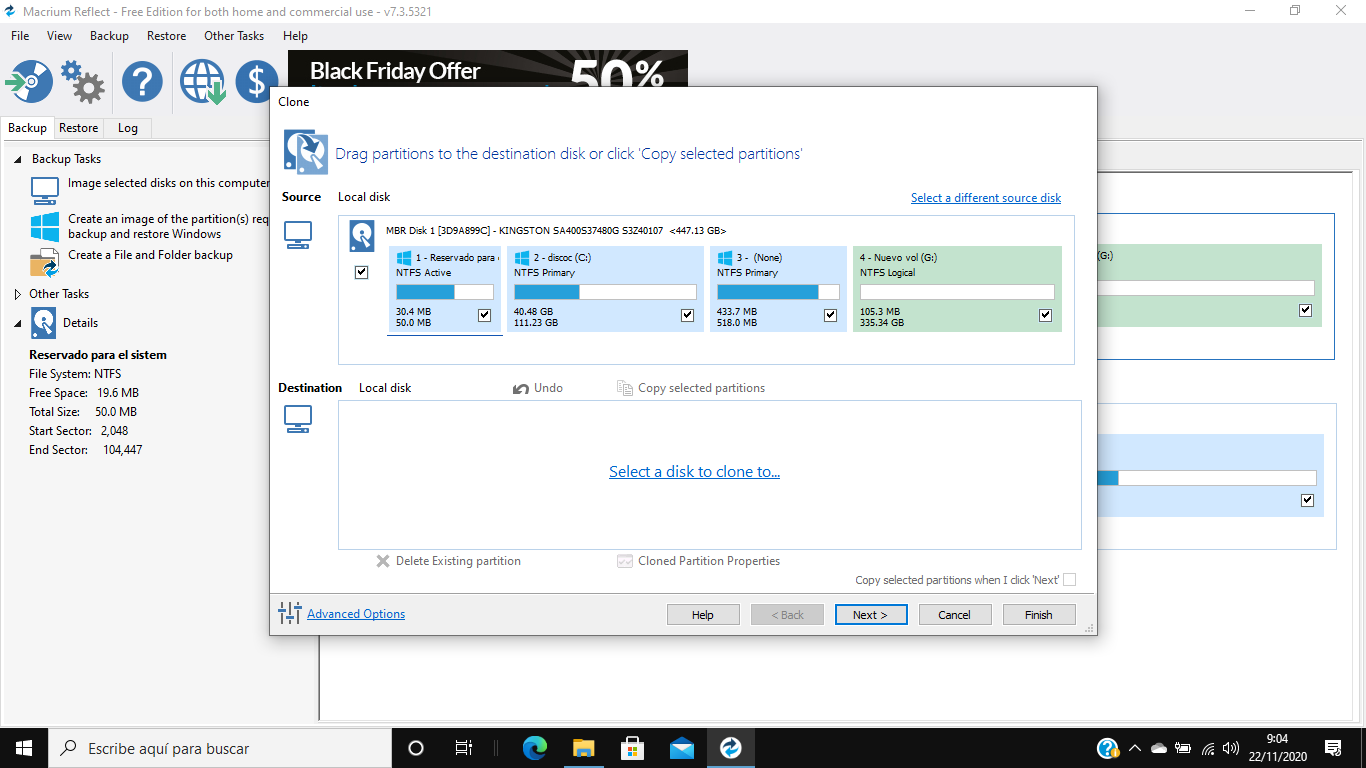Click the disk backup toolbar icon
The width and height of the screenshot is (1366, 768).
tap(28, 81)
